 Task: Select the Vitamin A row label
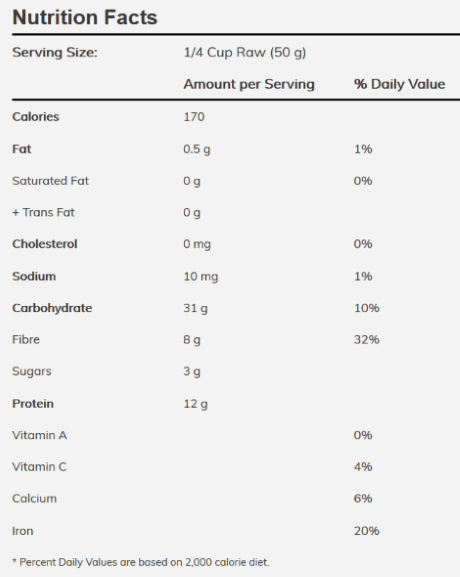[40, 435]
